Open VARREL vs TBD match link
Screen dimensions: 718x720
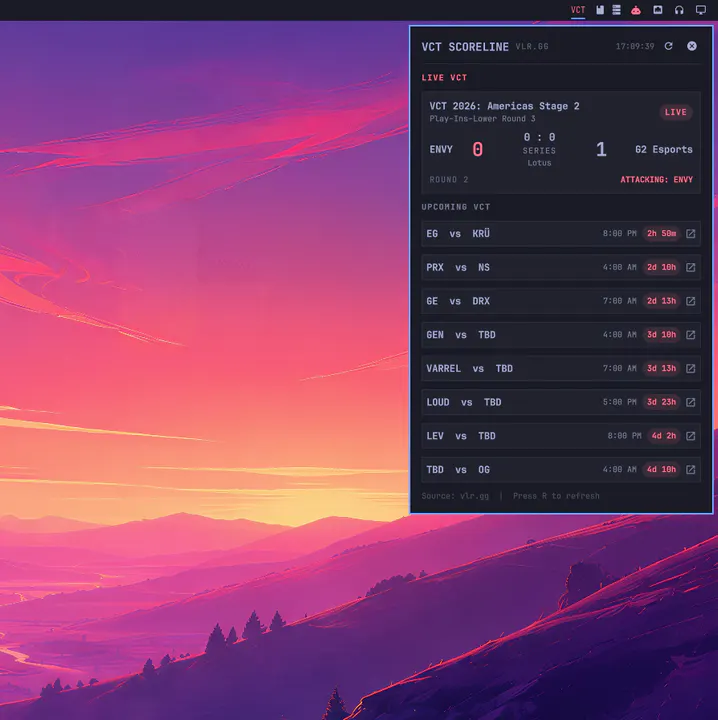click(690, 368)
